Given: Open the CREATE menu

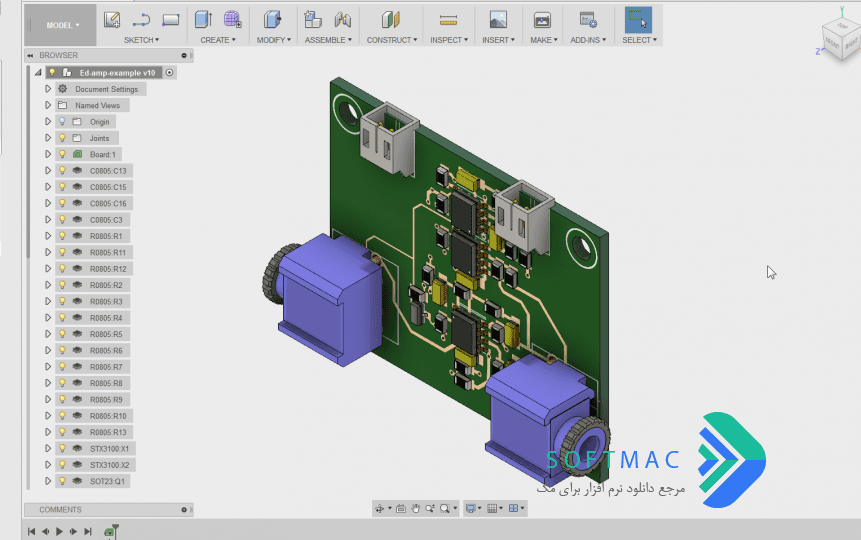Looking at the screenshot, I should (217, 40).
